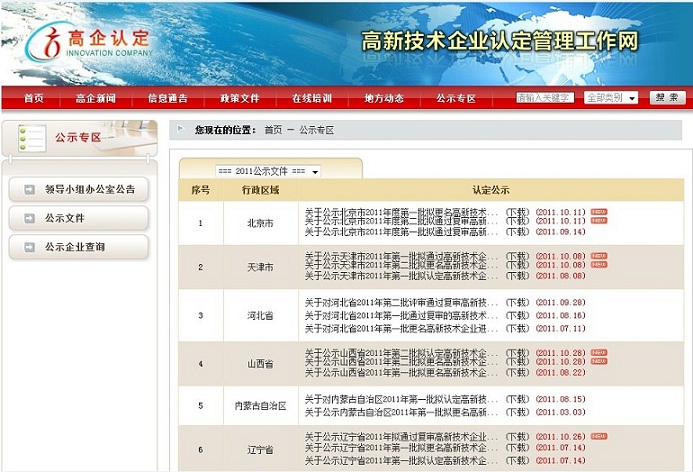The height and width of the screenshot is (472, 693).
Task: Select 在线培训 from the top navigation
Action: [x=312, y=98]
